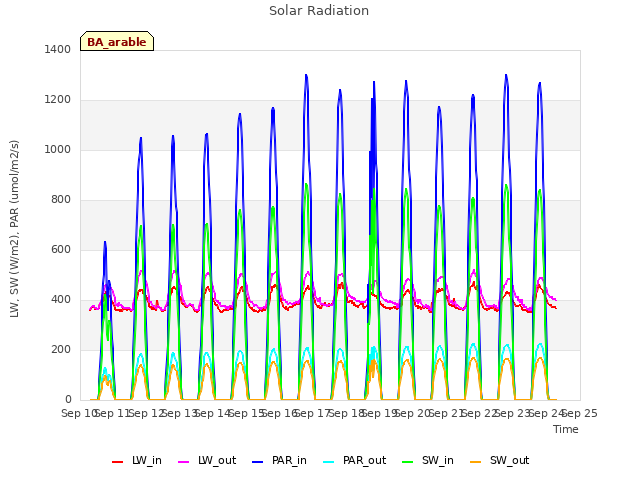Click the 200 y-axis tick label

coord(61,349)
